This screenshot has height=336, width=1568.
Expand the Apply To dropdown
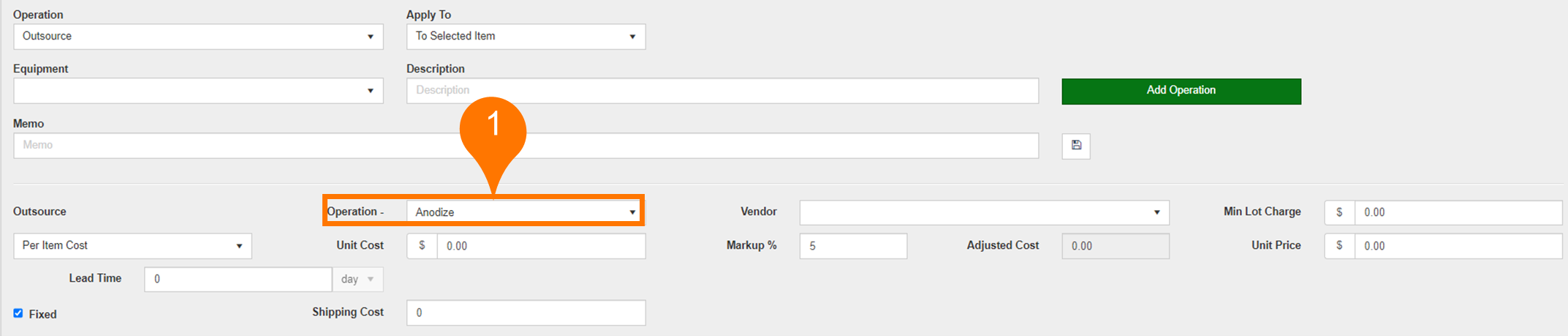coord(525,37)
